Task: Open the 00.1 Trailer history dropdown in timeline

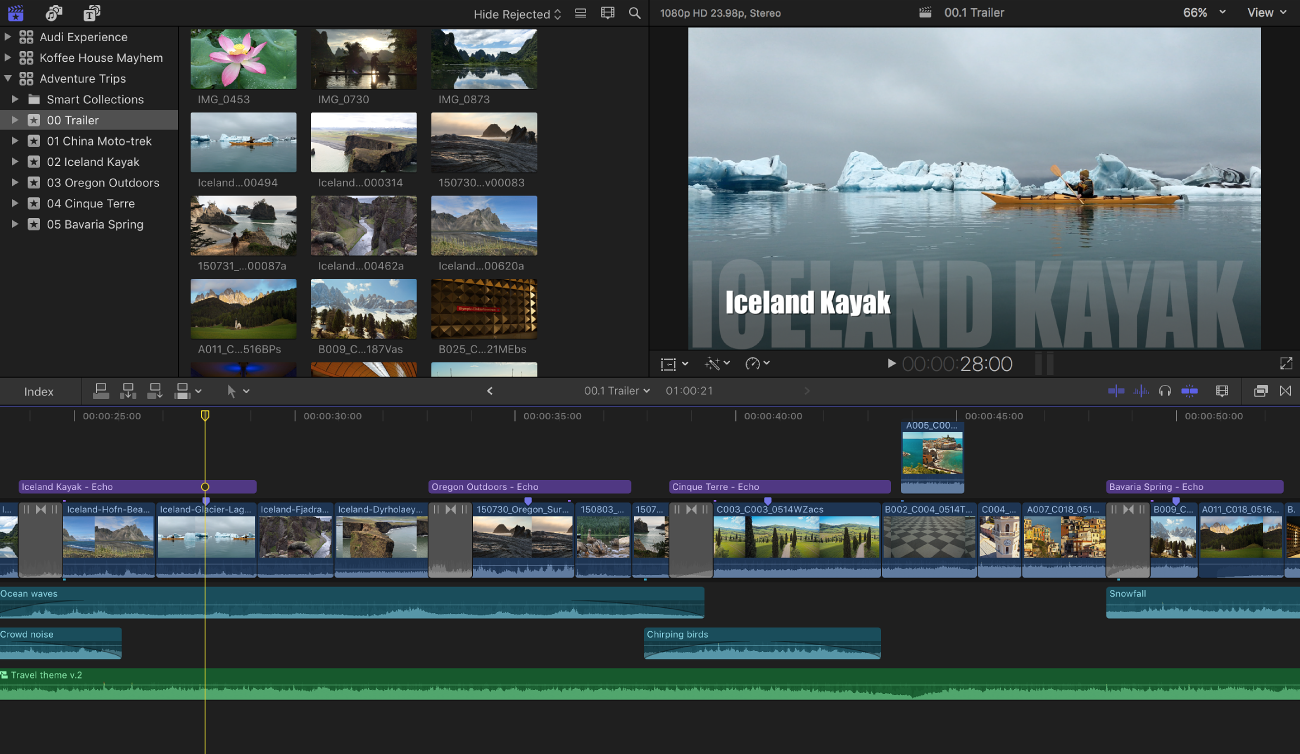Action: 617,391
